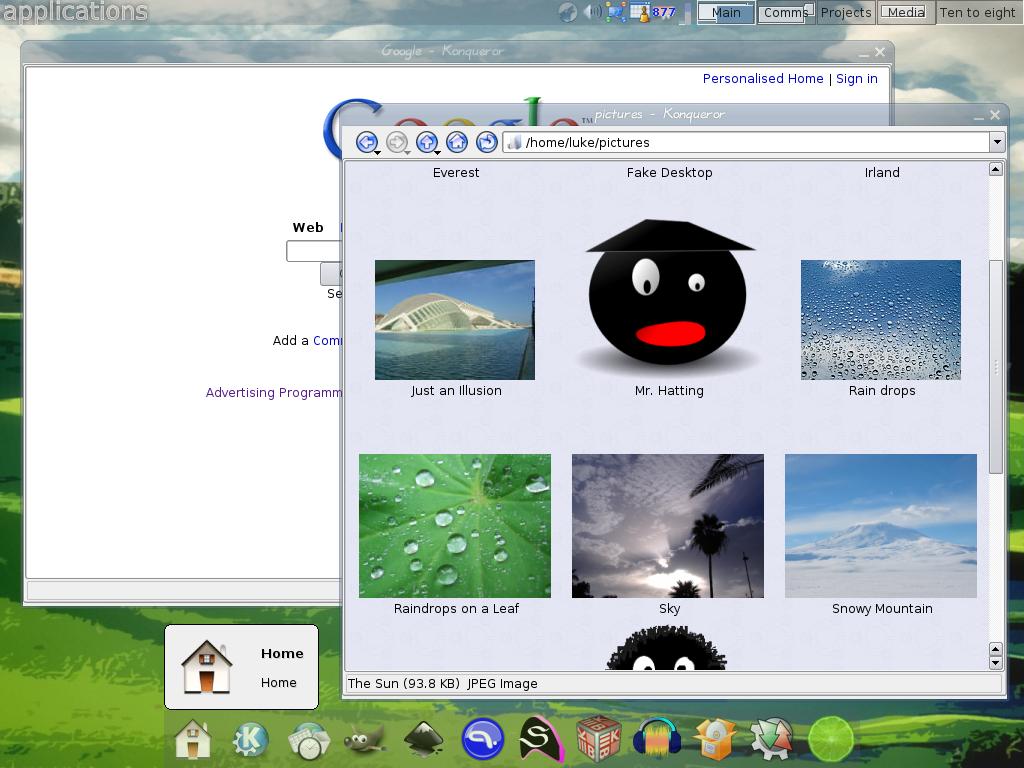This screenshot has width=1024, height=768.
Task: Open the calendar clock dock icon
Action: coord(309,741)
